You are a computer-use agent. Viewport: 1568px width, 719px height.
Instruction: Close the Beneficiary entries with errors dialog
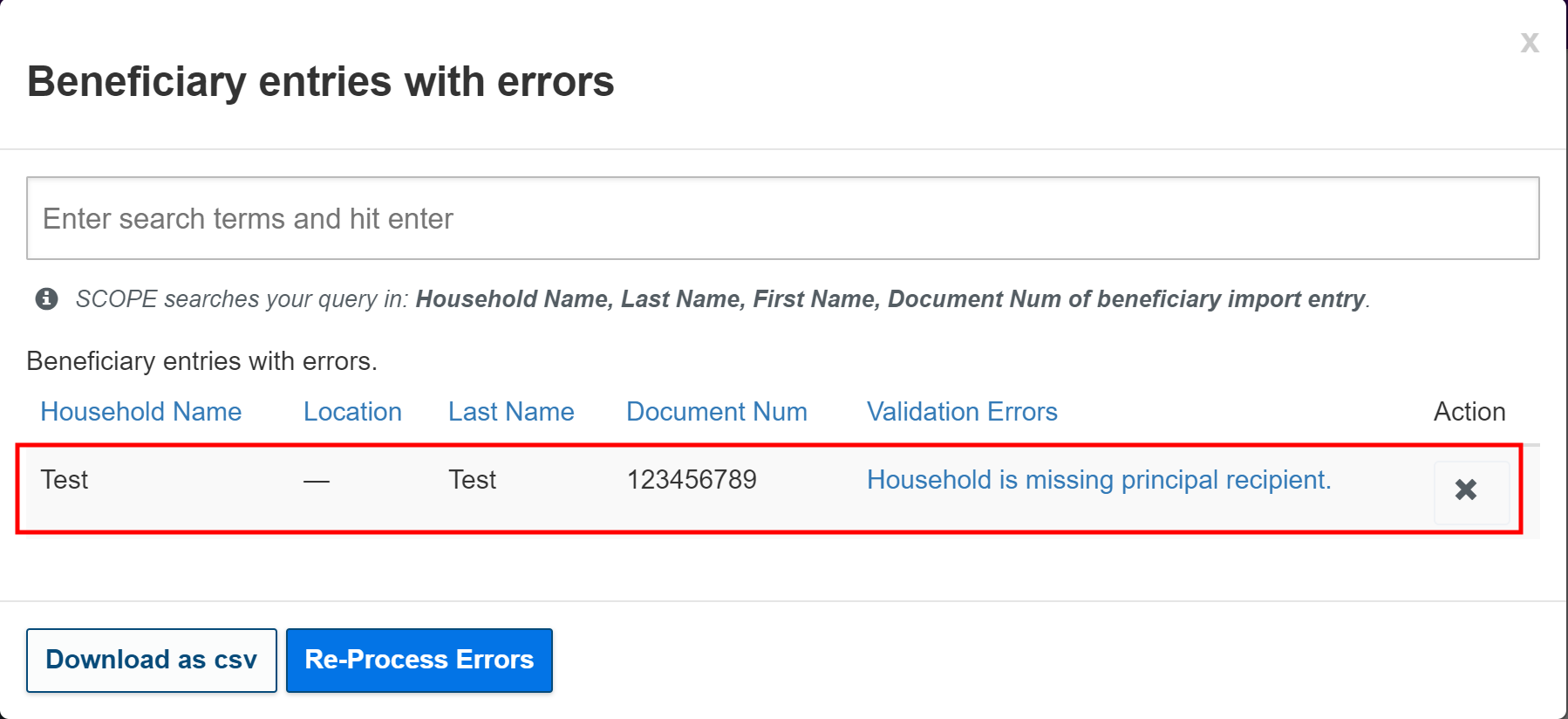pos(1529,43)
